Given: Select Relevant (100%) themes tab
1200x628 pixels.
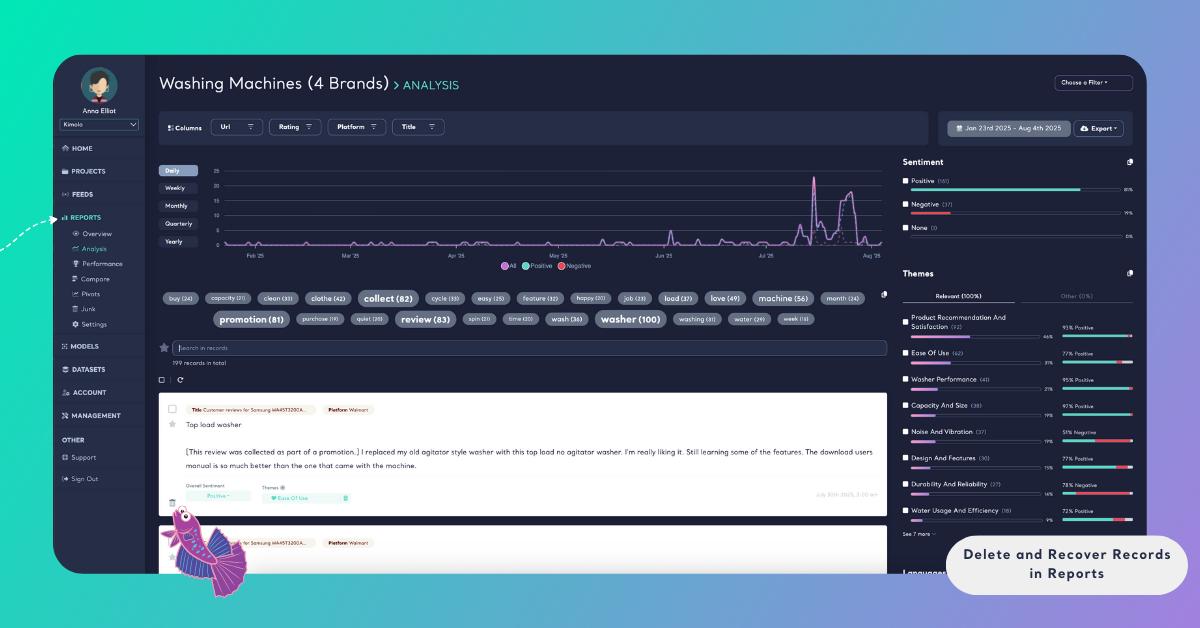Looking at the screenshot, I should (x=958, y=297).
